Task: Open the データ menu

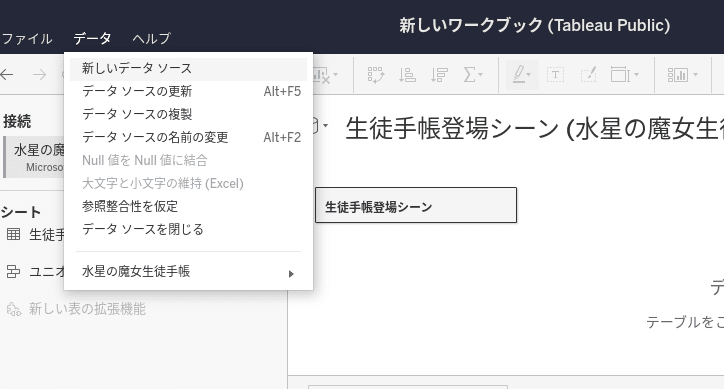Action: click(x=92, y=38)
